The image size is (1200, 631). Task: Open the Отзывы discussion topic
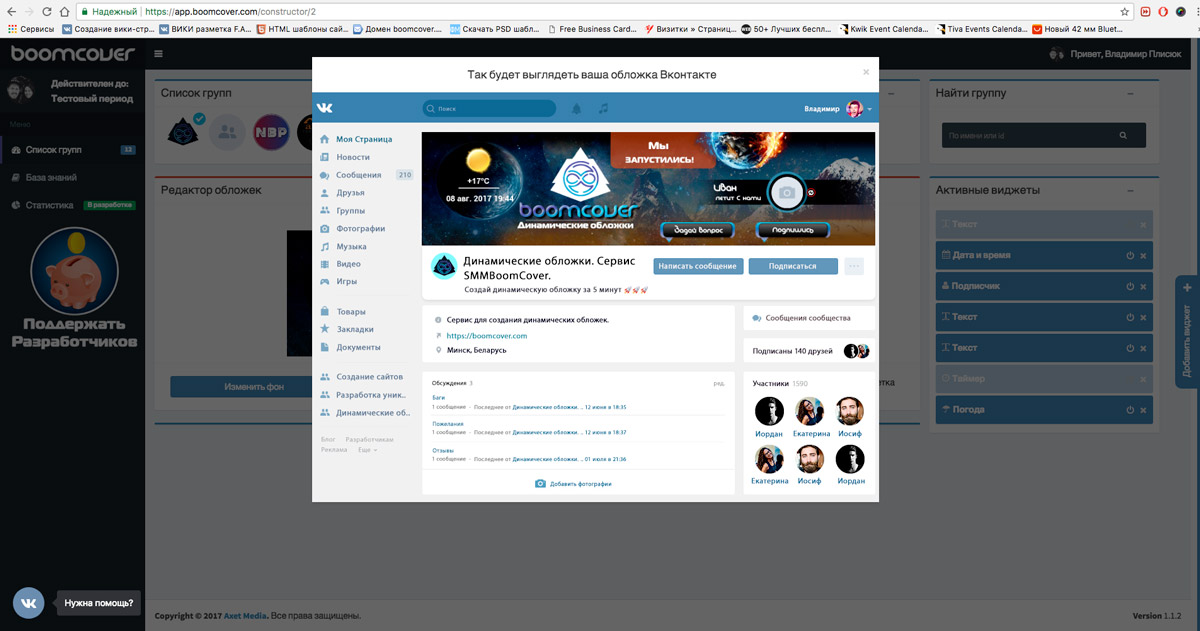pos(442,450)
